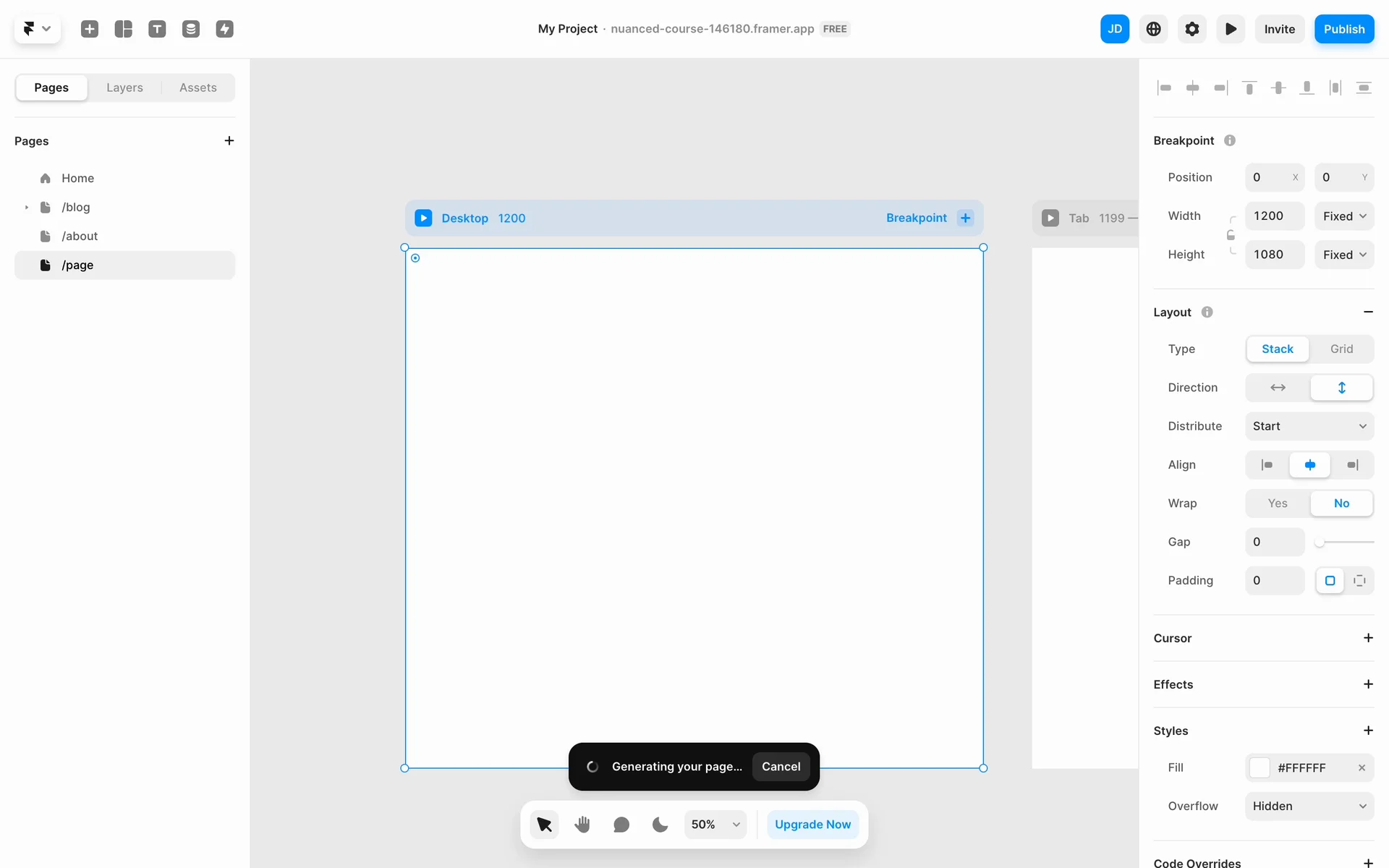Open the Layout tool in top toolbar

124,29
